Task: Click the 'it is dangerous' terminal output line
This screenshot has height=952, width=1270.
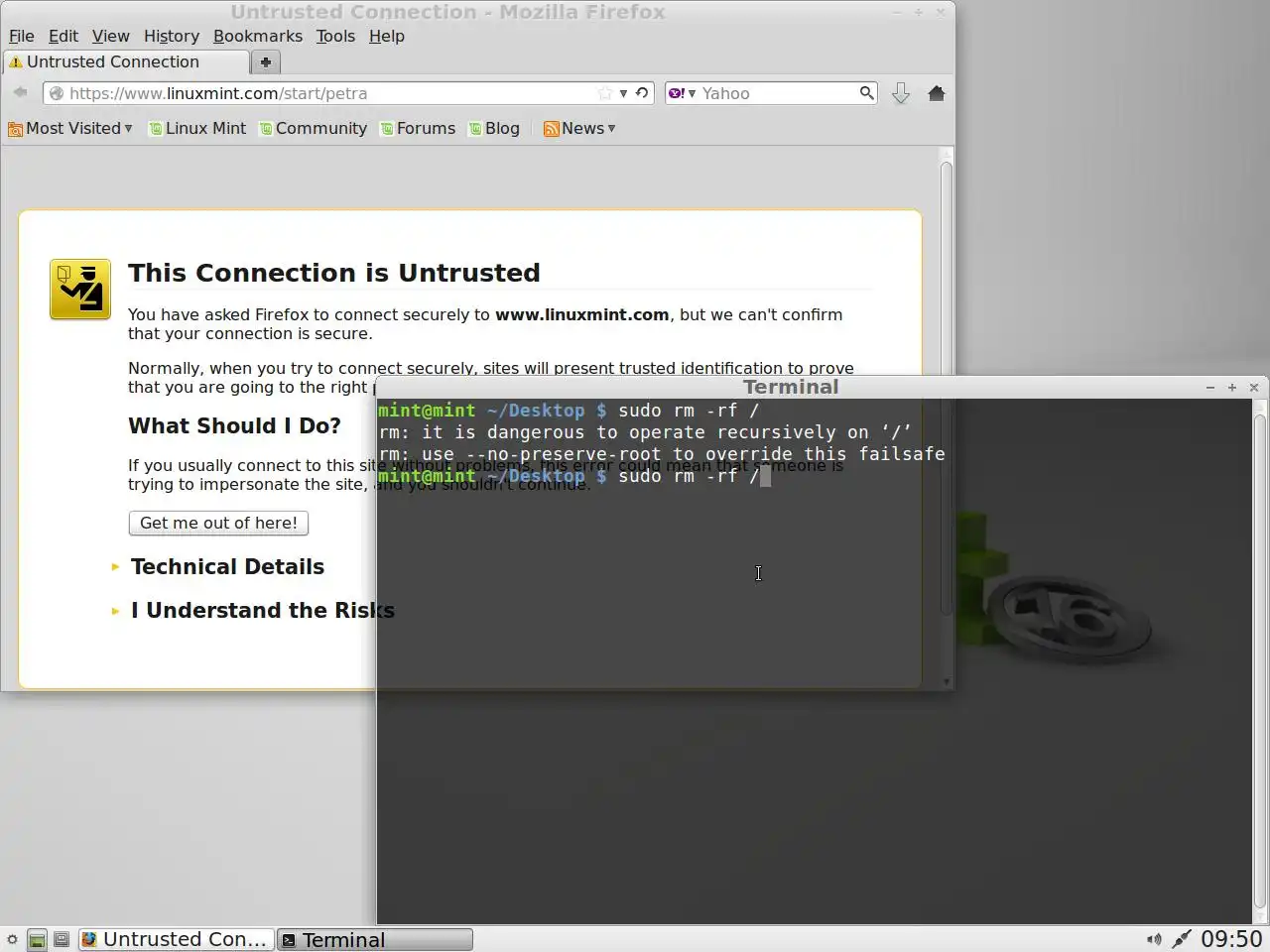Action: 645,432
